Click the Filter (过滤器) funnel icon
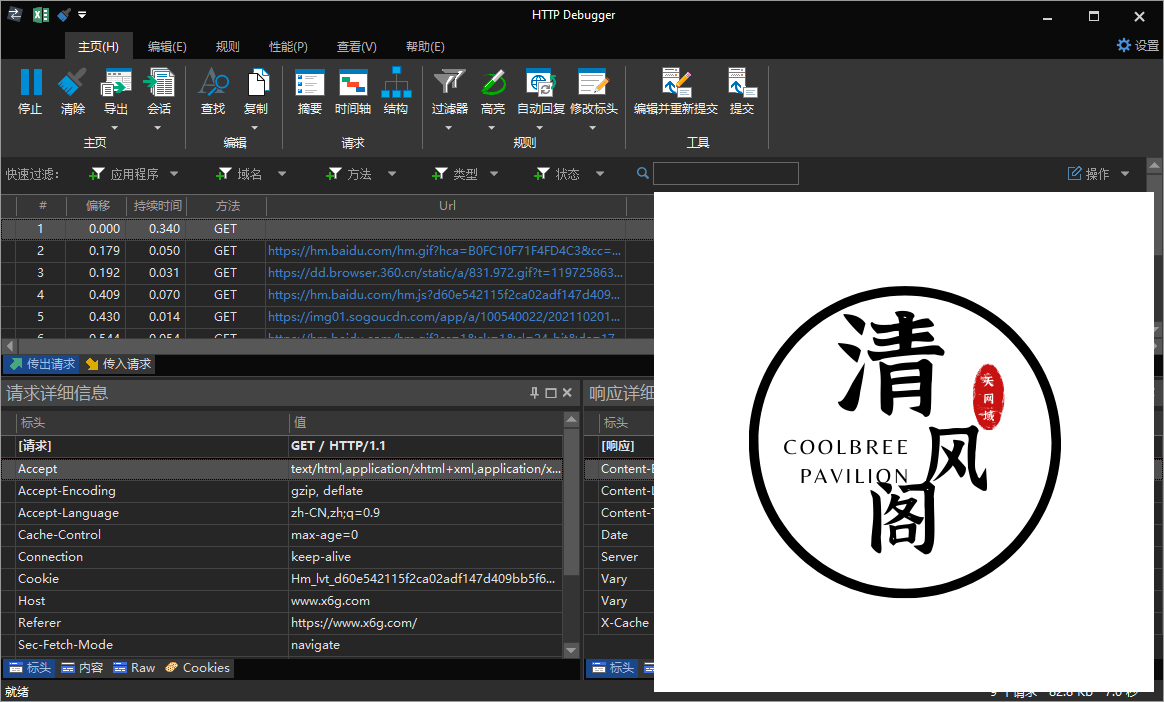The height and width of the screenshot is (702, 1164). pyautogui.click(x=449, y=83)
